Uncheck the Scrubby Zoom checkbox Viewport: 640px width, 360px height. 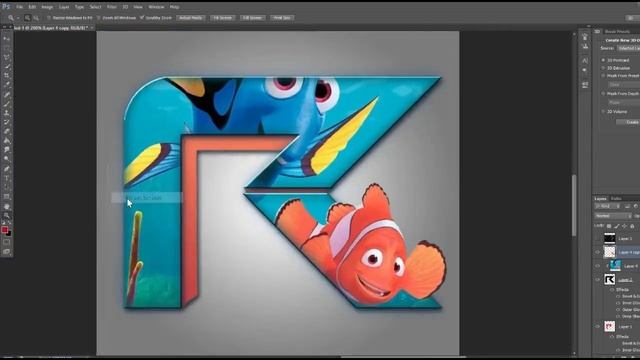coord(142,18)
